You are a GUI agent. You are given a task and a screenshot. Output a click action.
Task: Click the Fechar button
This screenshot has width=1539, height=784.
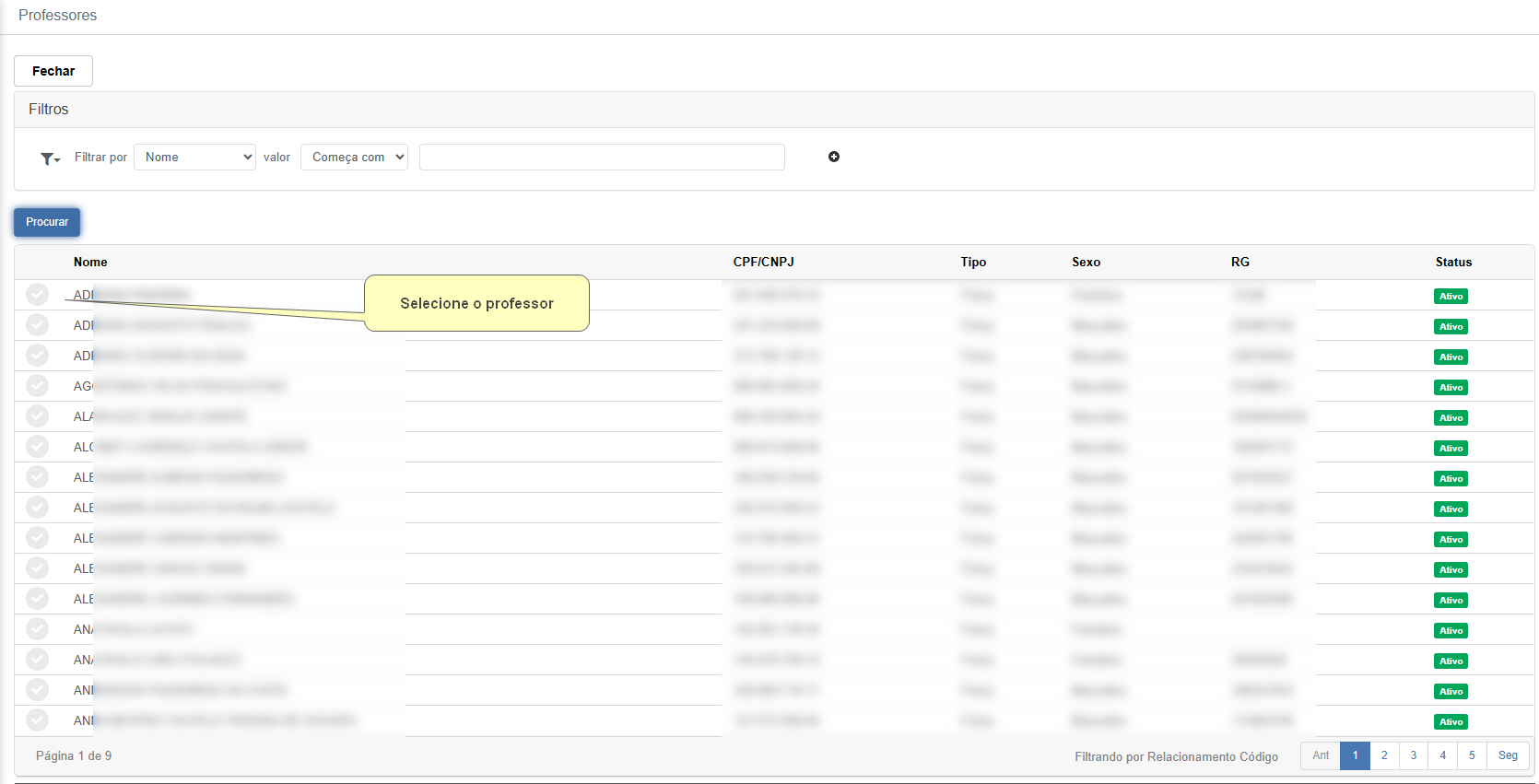click(53, 71)
